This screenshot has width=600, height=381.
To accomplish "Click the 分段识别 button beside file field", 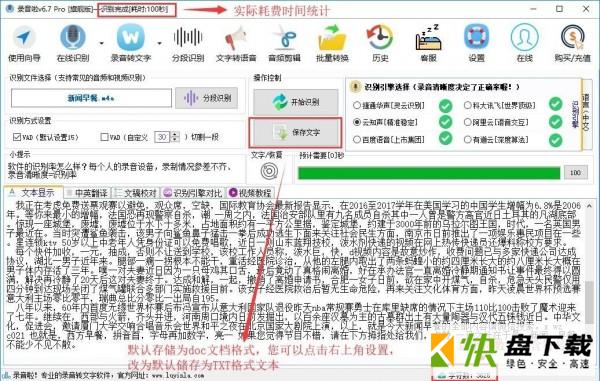I will [207, 98].
